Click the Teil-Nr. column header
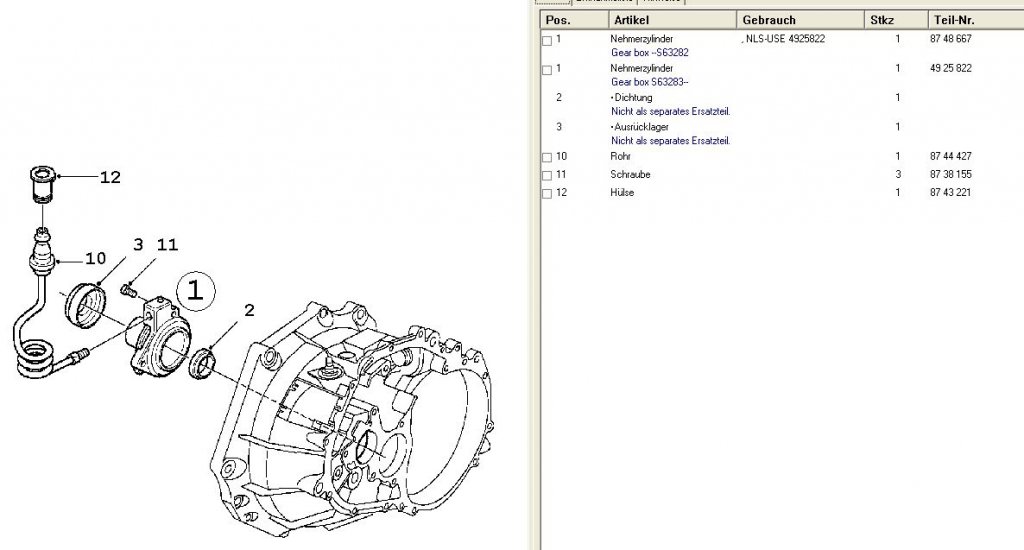Screen dimensions: 1024x550 (976, 20)
